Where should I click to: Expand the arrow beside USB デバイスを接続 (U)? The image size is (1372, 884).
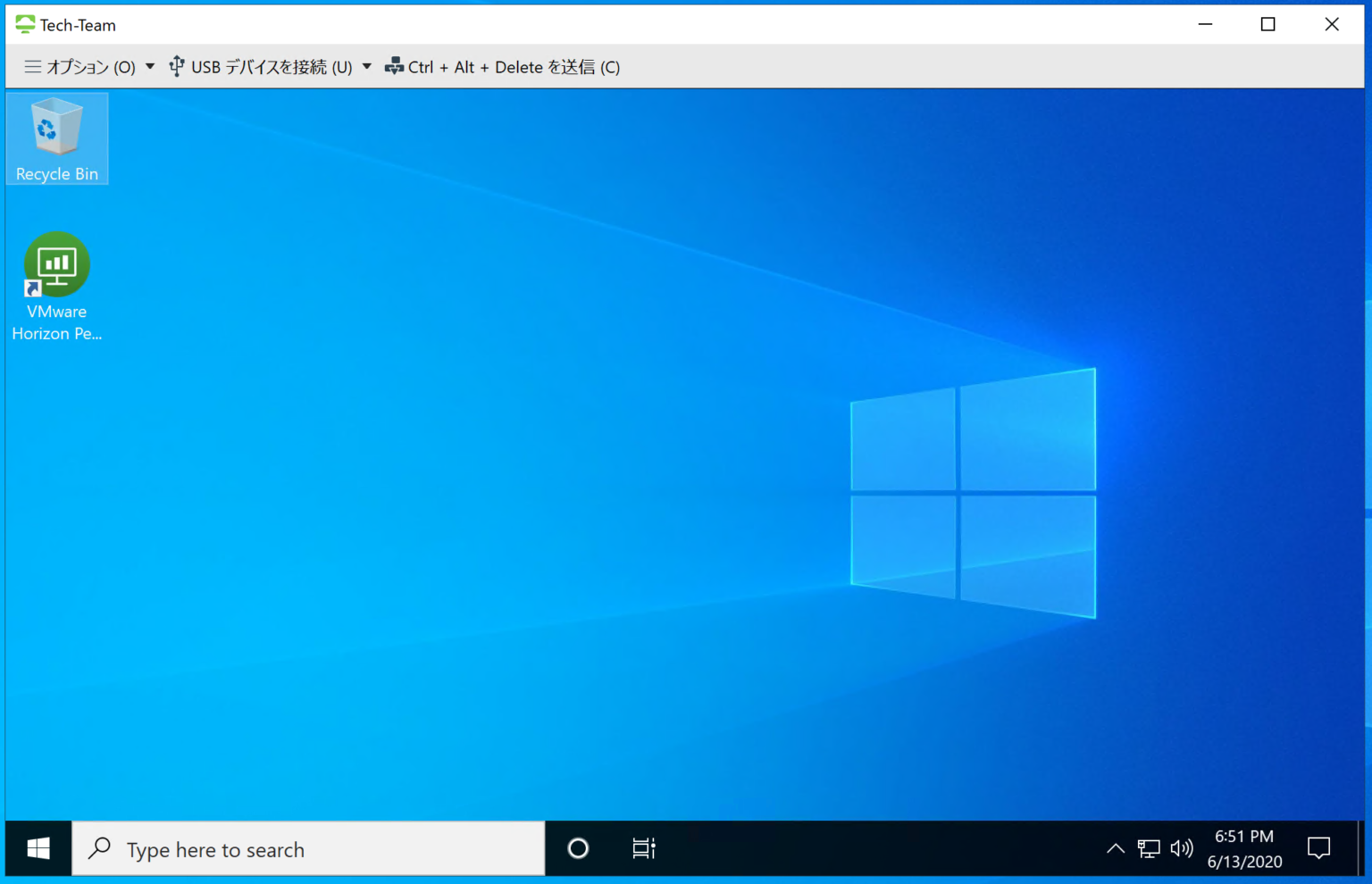click(x=366, y=67)
